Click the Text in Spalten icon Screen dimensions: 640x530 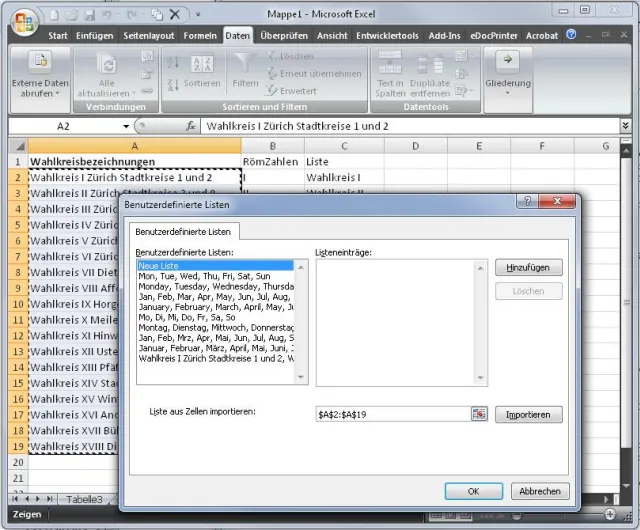[390, 62]
